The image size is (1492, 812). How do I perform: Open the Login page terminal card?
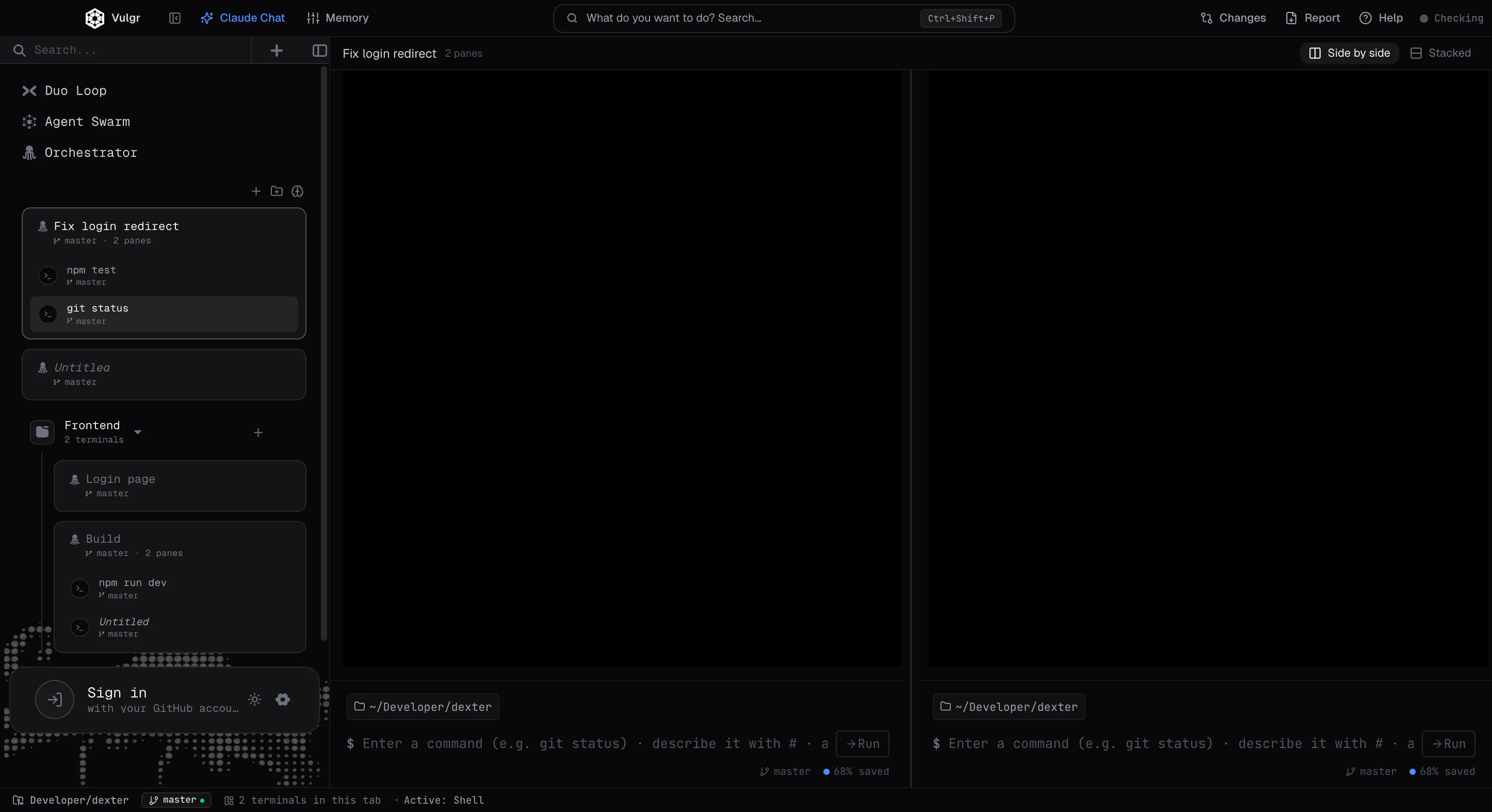point(180,486)
